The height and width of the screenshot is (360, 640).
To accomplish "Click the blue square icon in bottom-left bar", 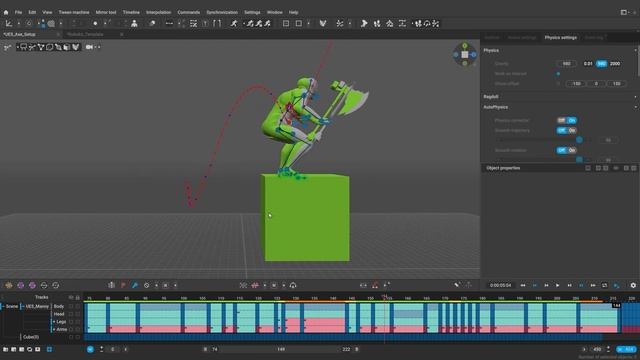I will [x=49, y=349].
